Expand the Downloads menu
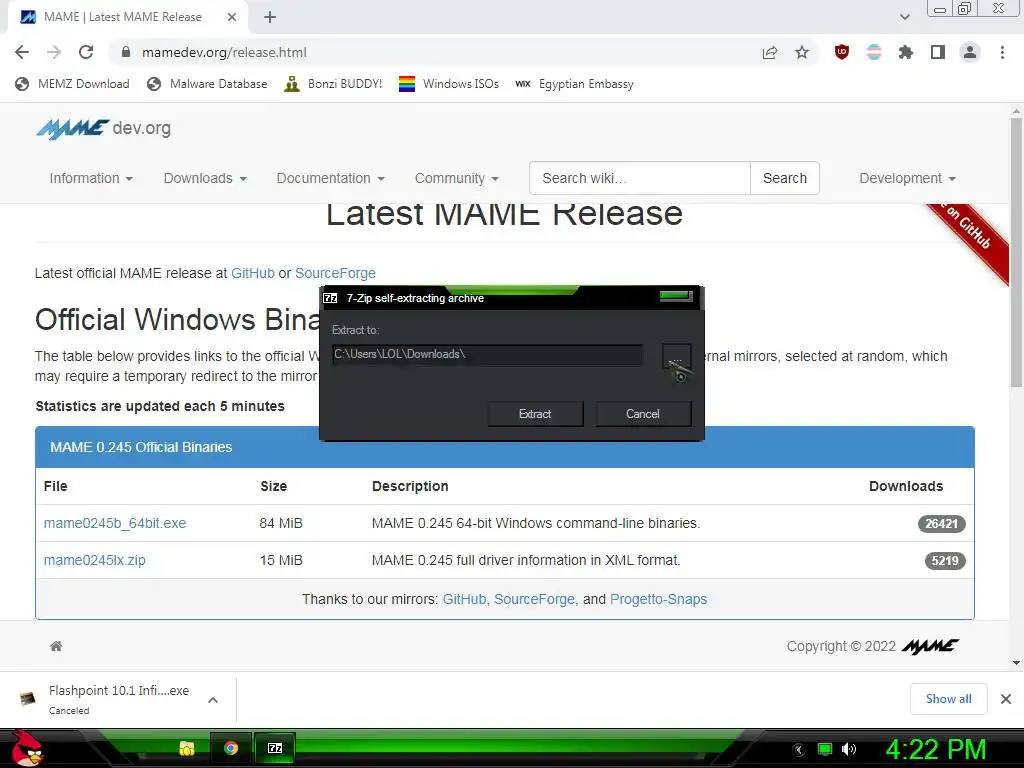The width and height of the screenshot is (1024, 768). tap(205, 178)
